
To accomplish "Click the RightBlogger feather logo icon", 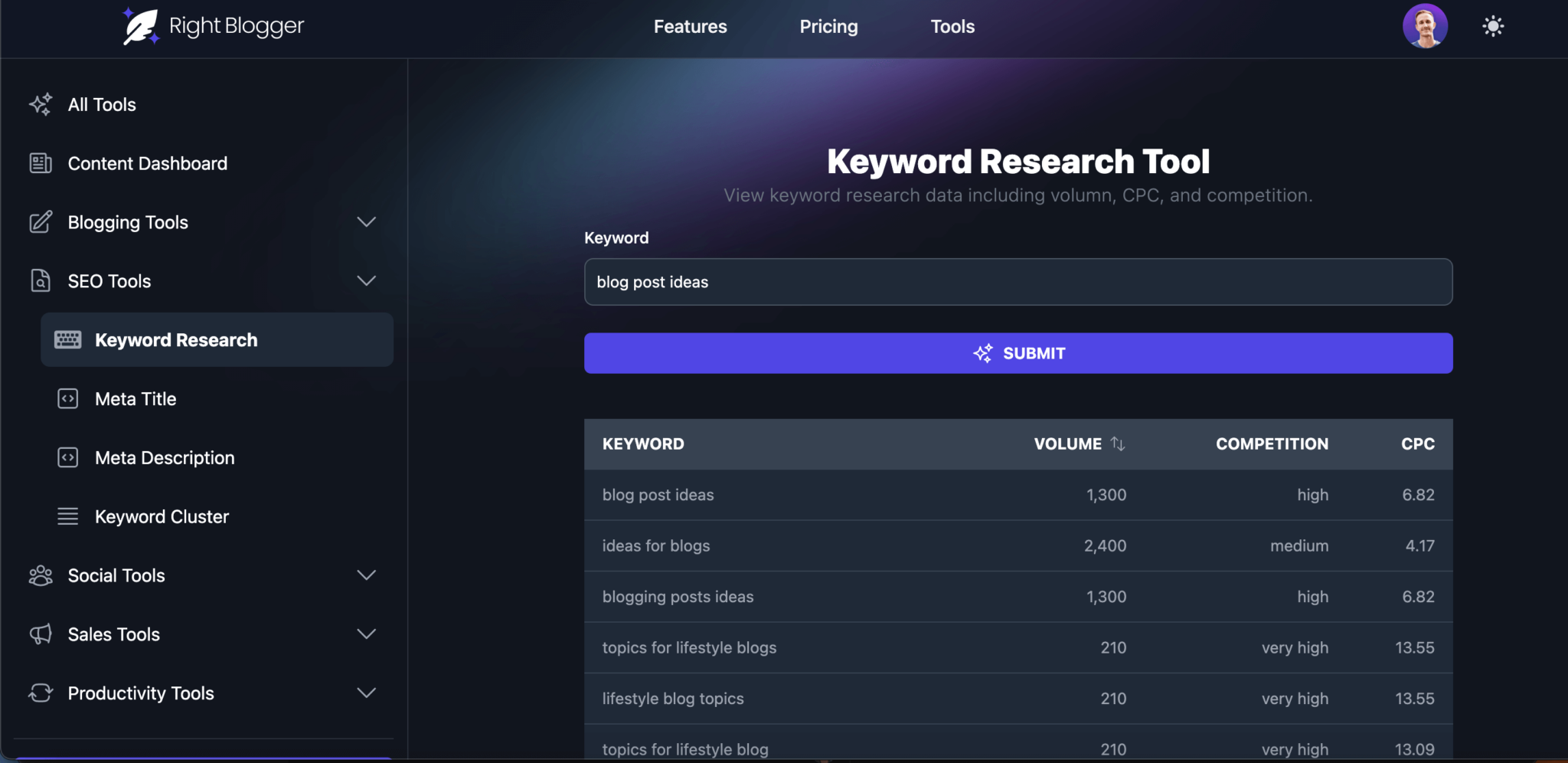I will point(141,26).
